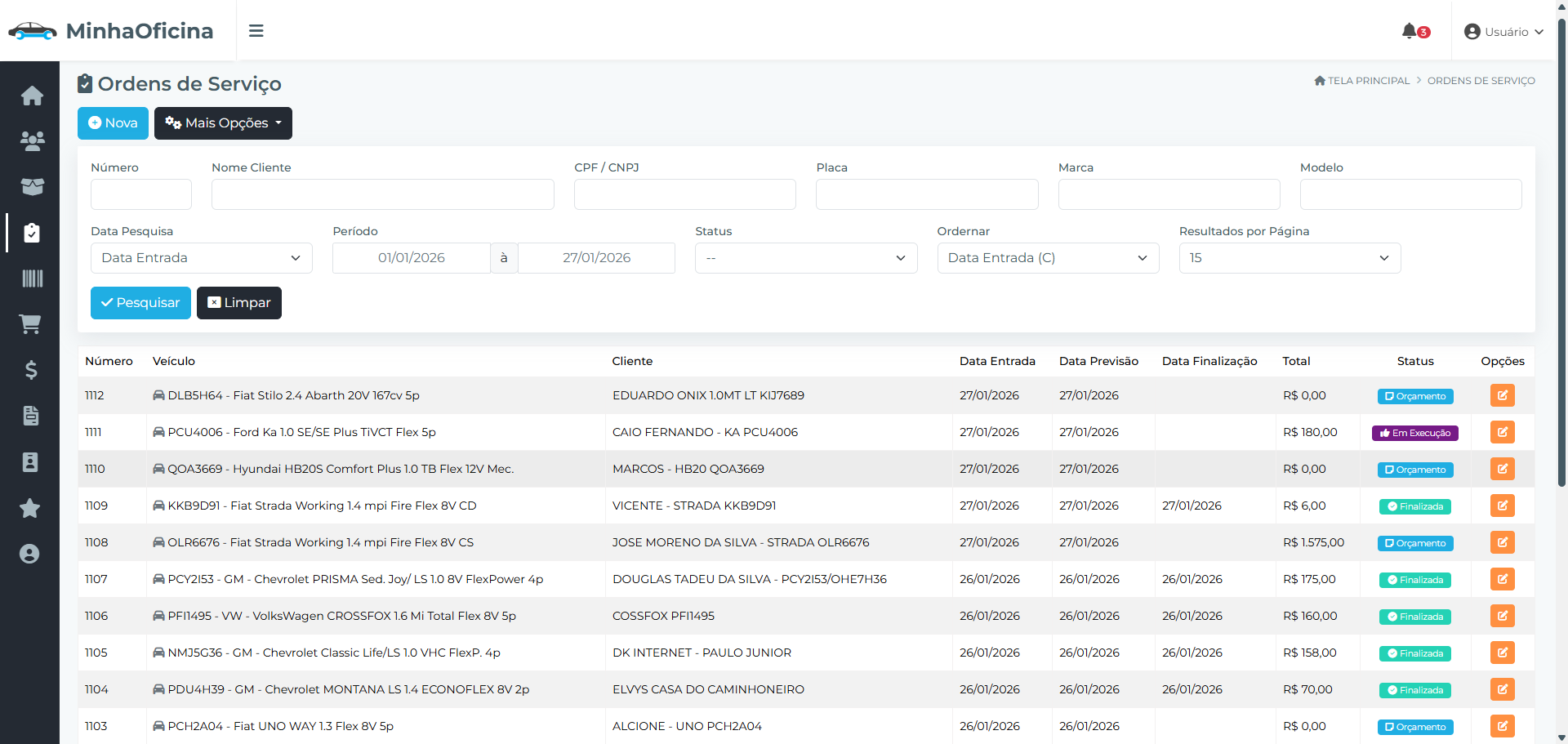The width and height of the screenshot is (1568, 744).
Task: Open the star icon in sidebar
Action: [29, 508]
